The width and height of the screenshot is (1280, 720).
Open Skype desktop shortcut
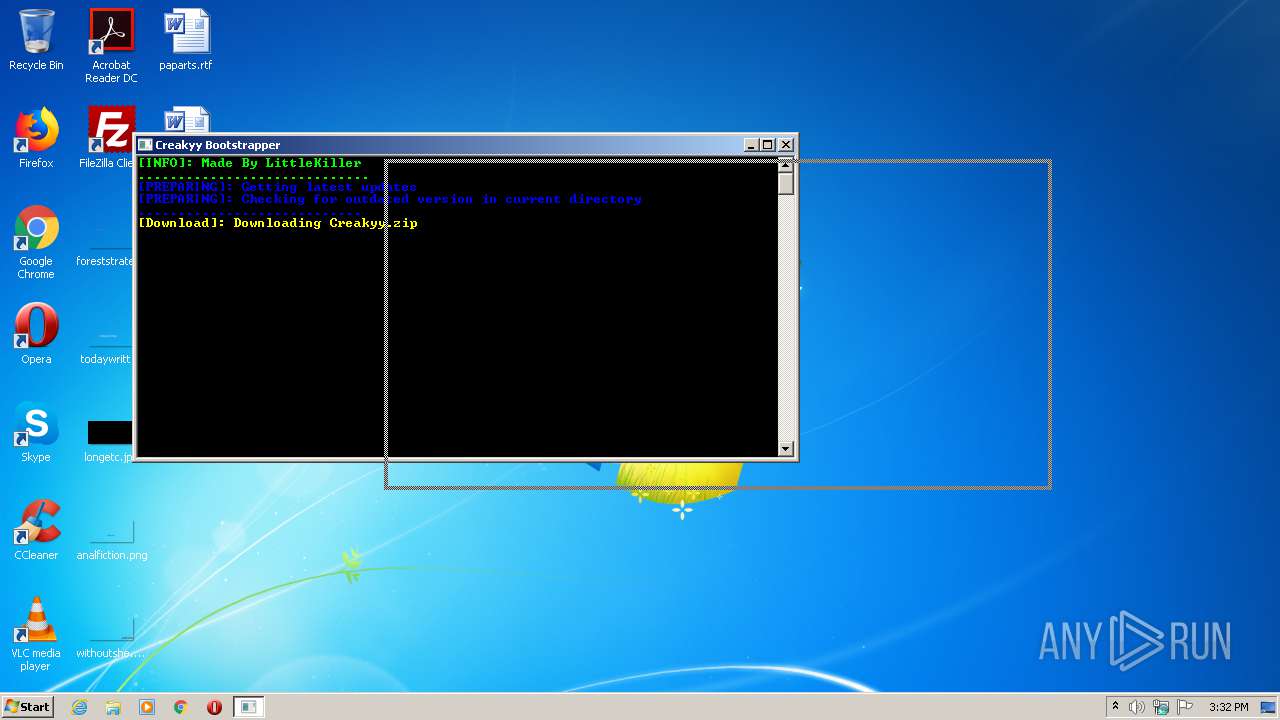pyautogui.click(x=36, y=432)
